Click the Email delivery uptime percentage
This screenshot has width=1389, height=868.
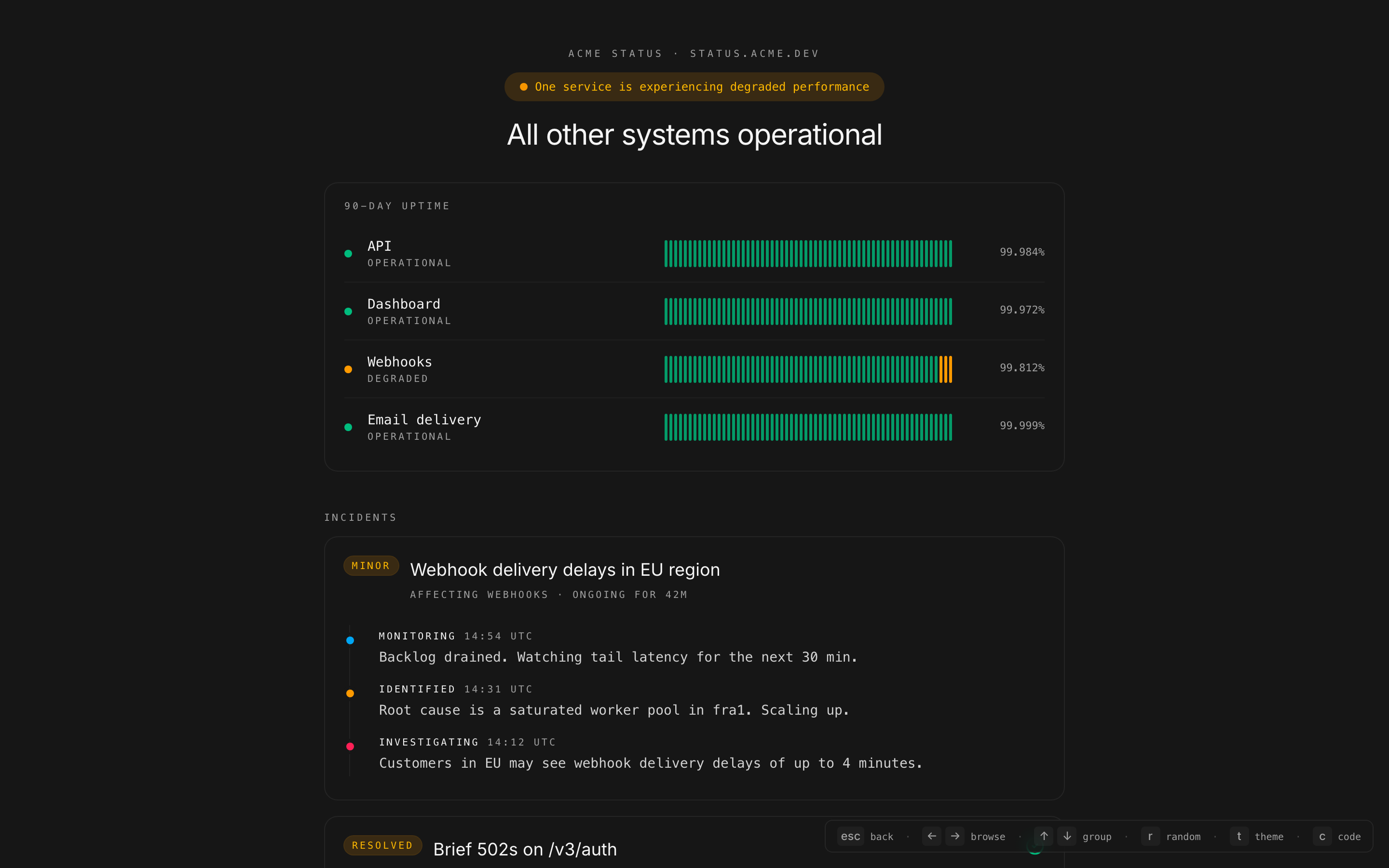tap(1021, 425)
